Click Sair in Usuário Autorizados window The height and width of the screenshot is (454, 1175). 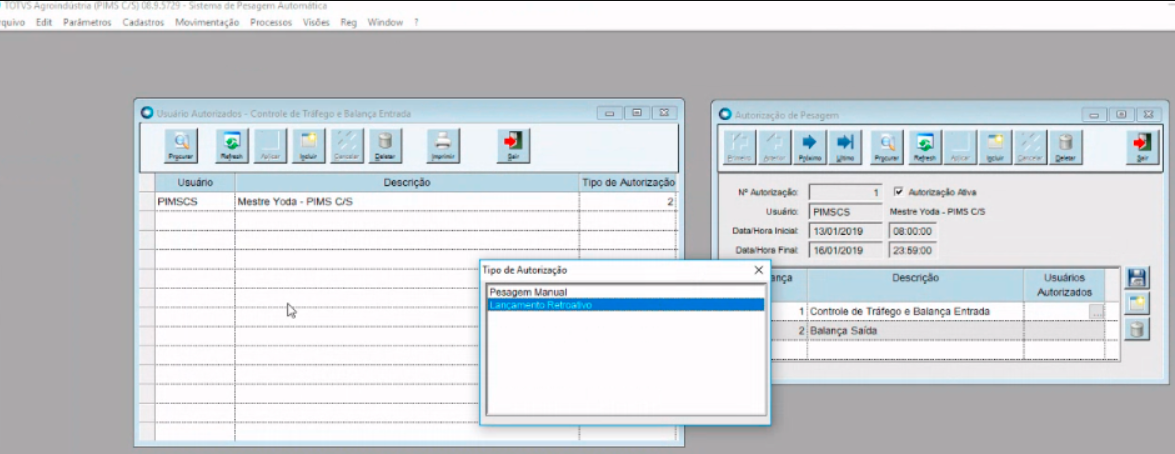[513, 145]
